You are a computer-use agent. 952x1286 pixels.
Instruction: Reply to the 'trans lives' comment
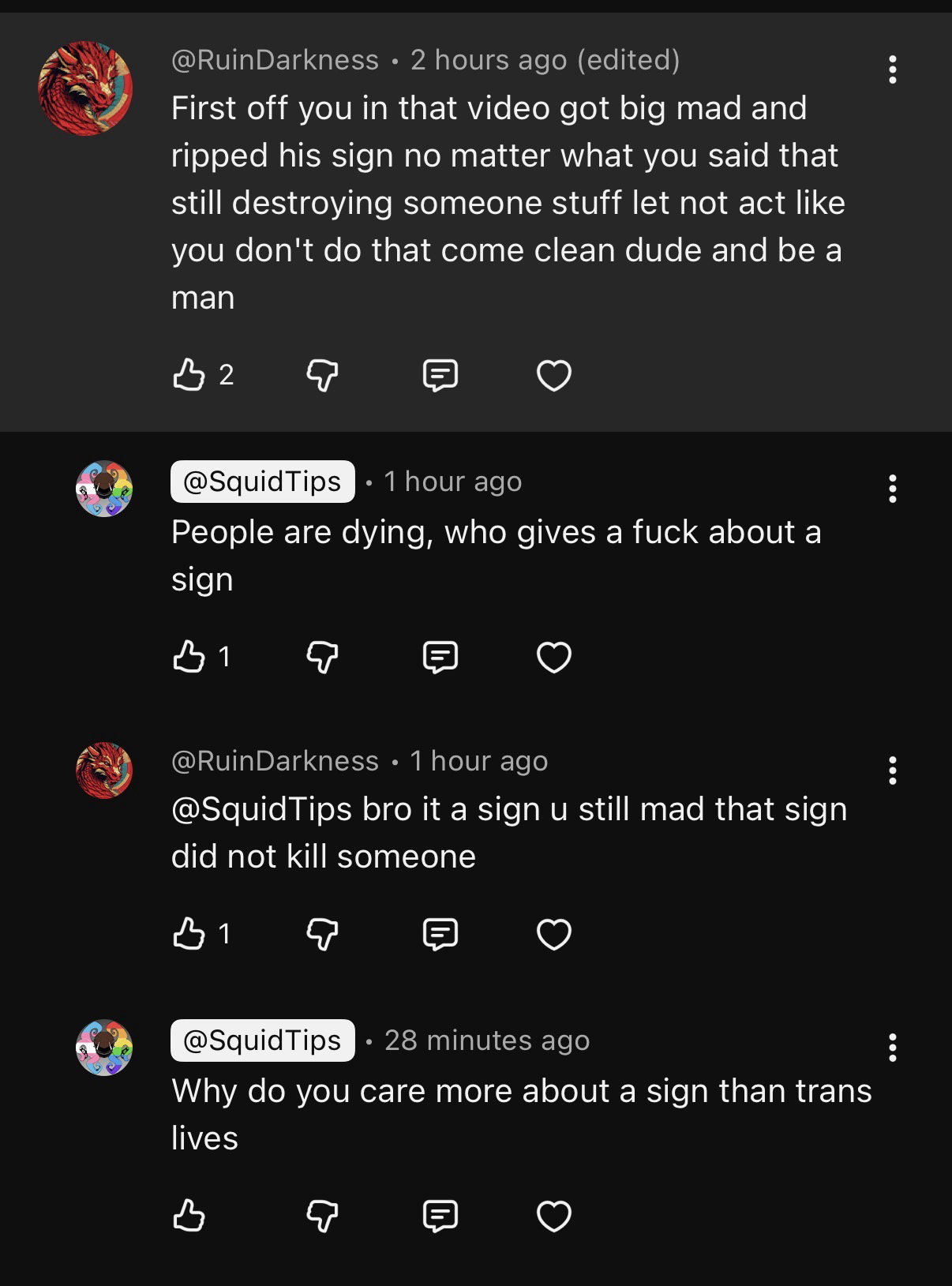pyautogui.click(x=440, y=1216)
